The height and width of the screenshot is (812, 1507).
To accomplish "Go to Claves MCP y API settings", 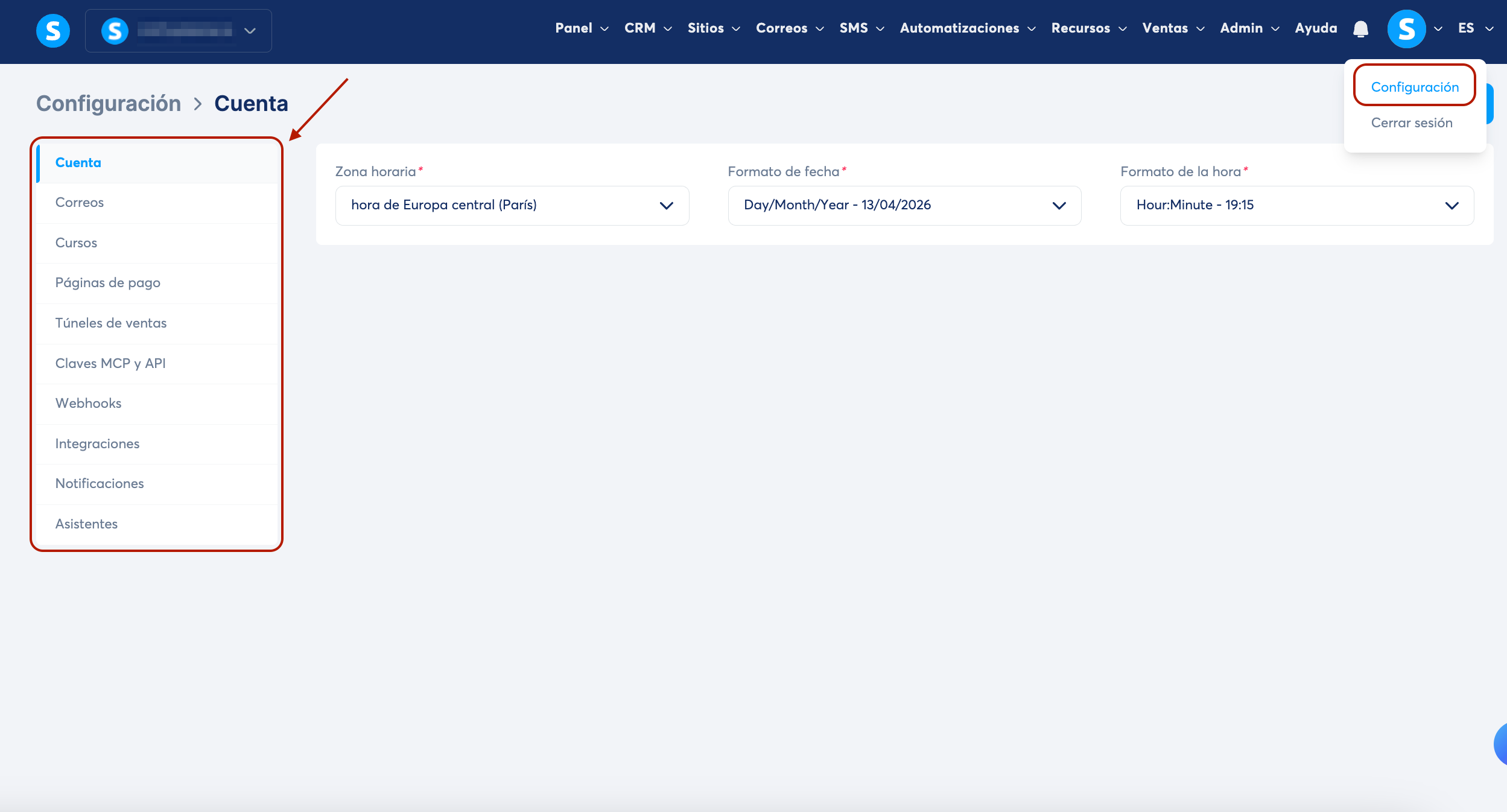I will pyautogui.click(x=110, y=363).
